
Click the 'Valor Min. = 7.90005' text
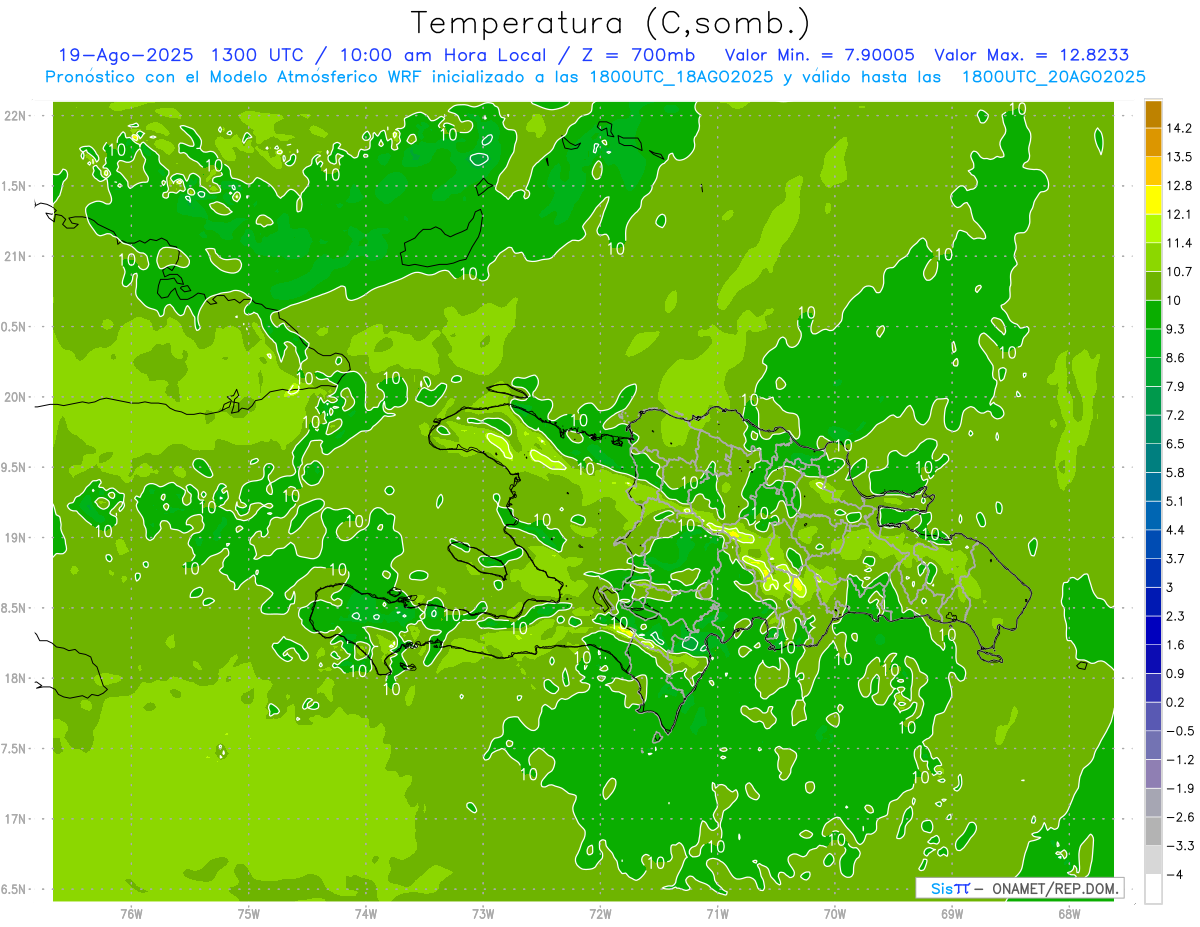(x=820, y=55)
